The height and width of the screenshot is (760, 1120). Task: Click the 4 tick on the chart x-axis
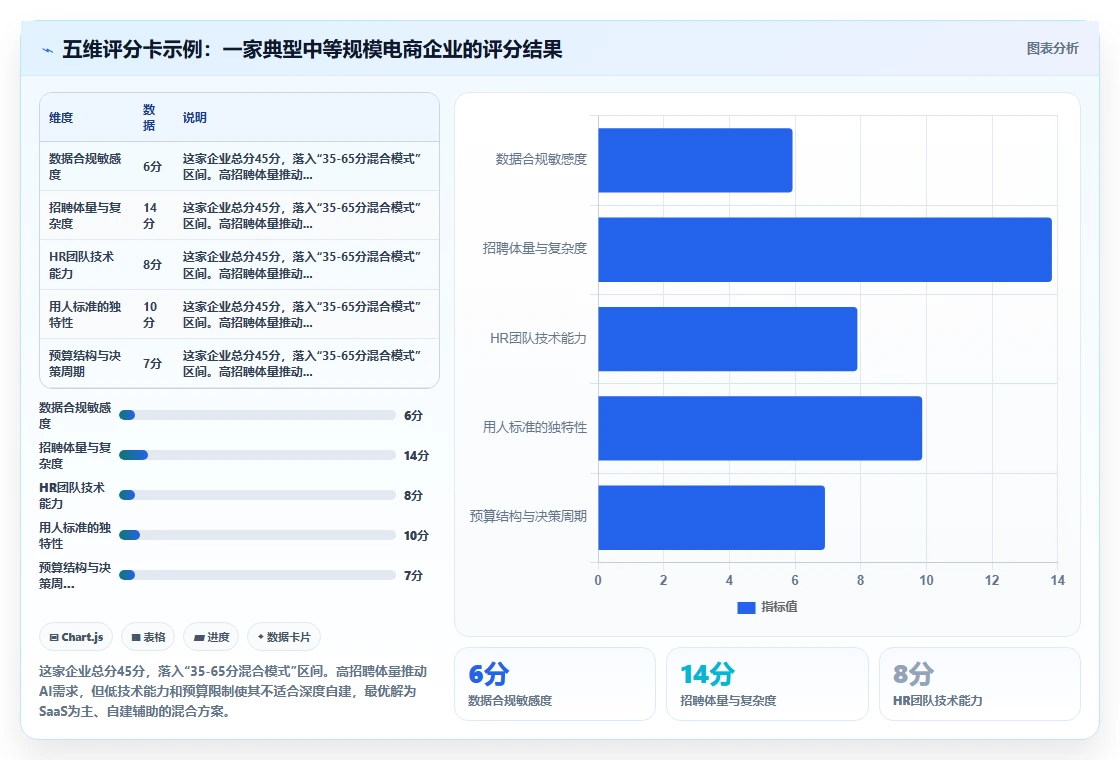(729, 581)
